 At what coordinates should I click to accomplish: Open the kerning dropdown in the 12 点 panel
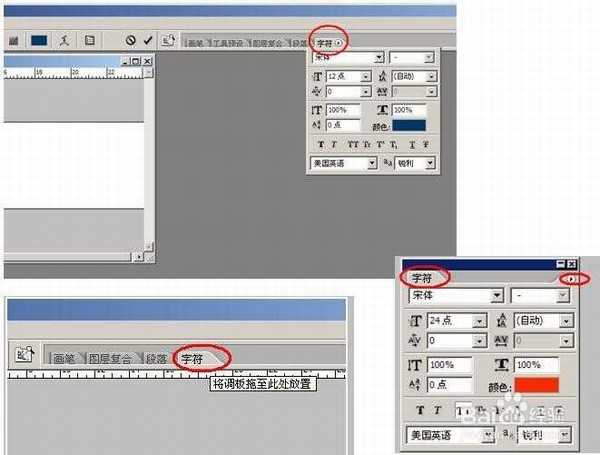366,91
